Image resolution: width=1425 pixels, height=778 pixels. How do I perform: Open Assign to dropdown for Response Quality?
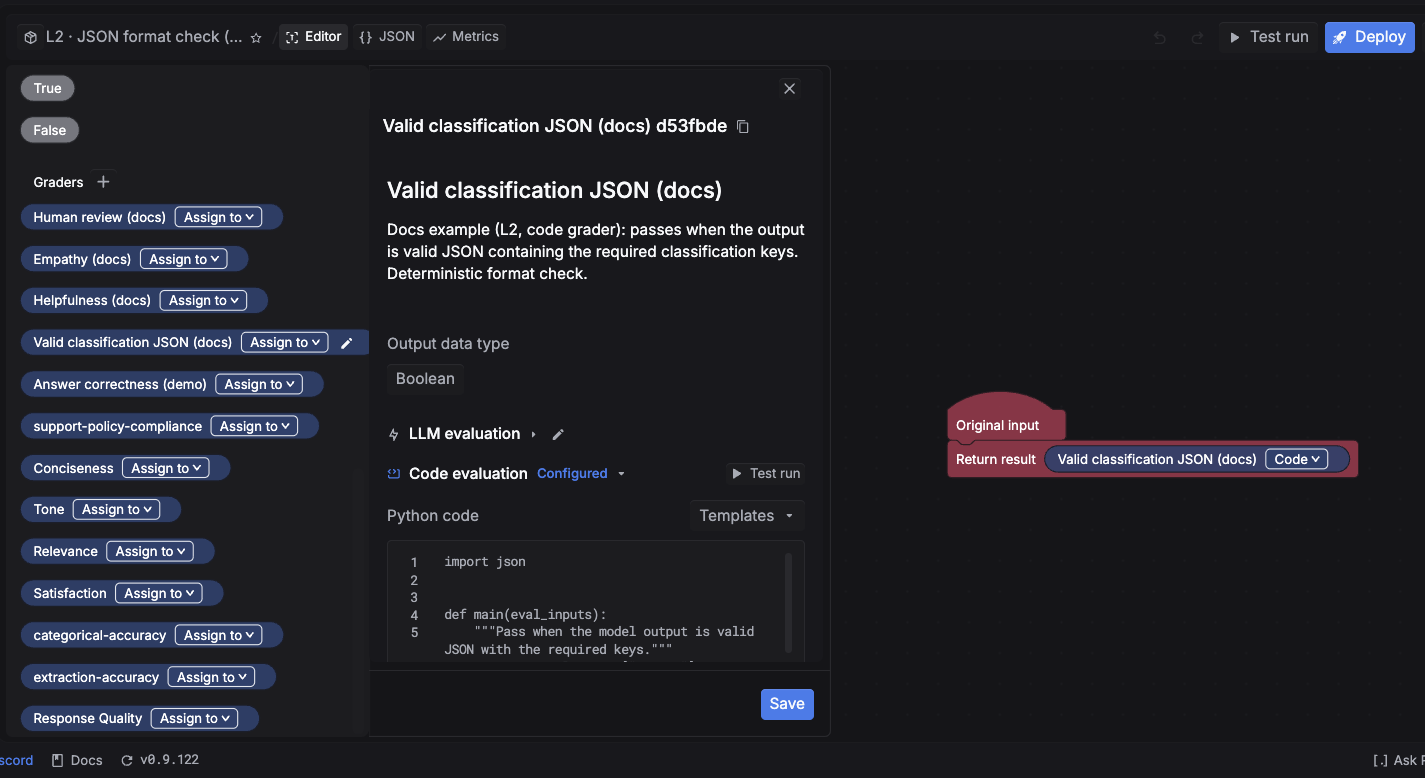(x=194, y=718)
